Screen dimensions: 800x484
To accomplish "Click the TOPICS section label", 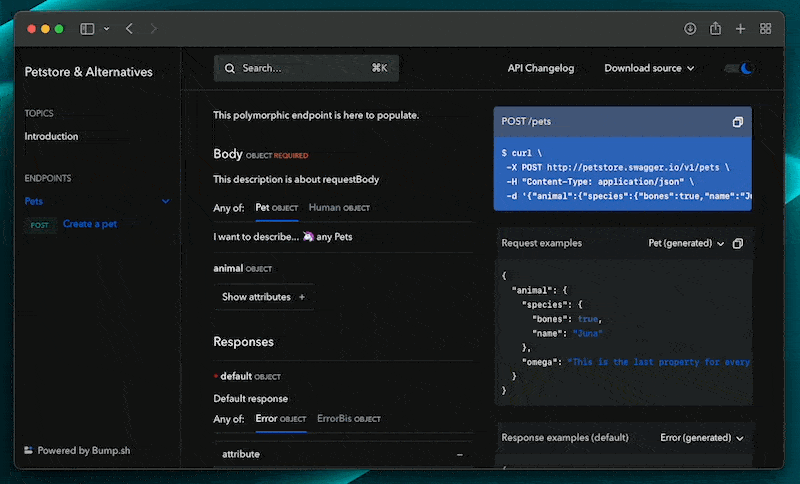I will click(39, 113).
